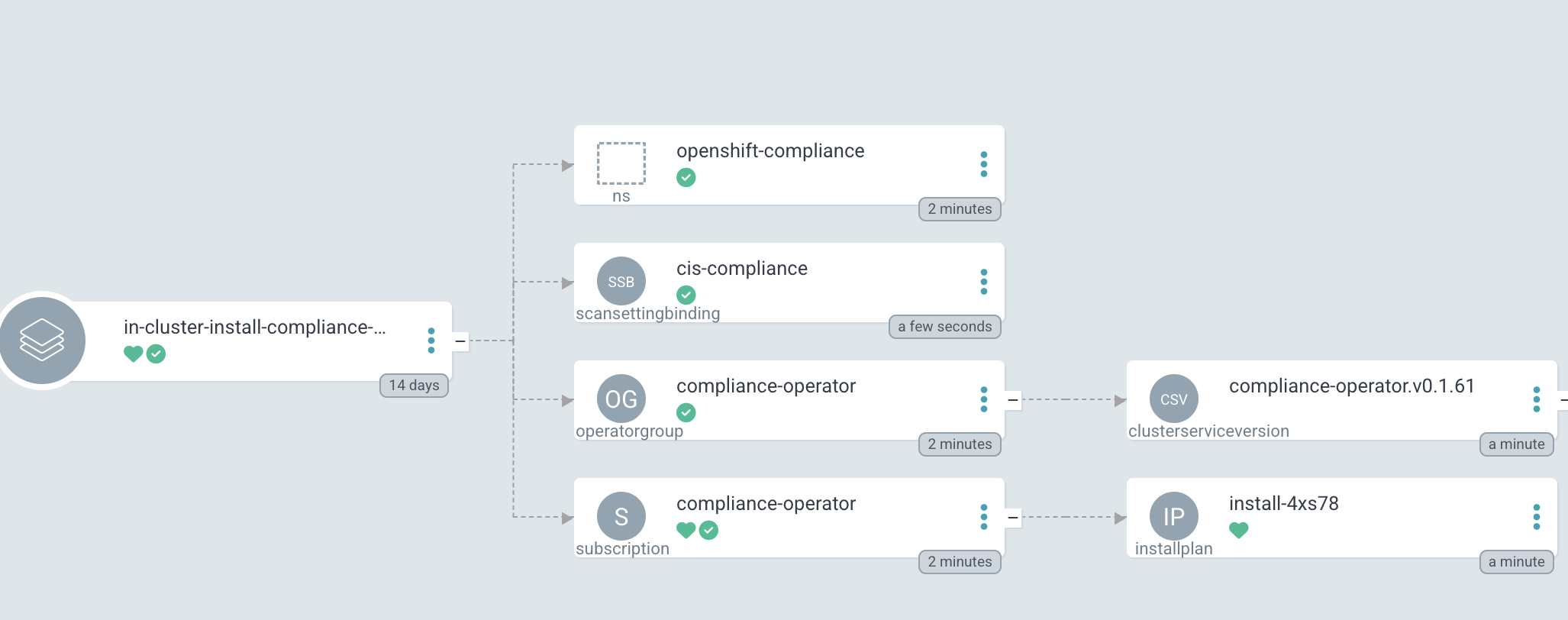The height and width of the screenshot is (620, 1568).
Task: Open the kebab menu on compliance-operator.v0.1.61
Action: point(1536,398)
